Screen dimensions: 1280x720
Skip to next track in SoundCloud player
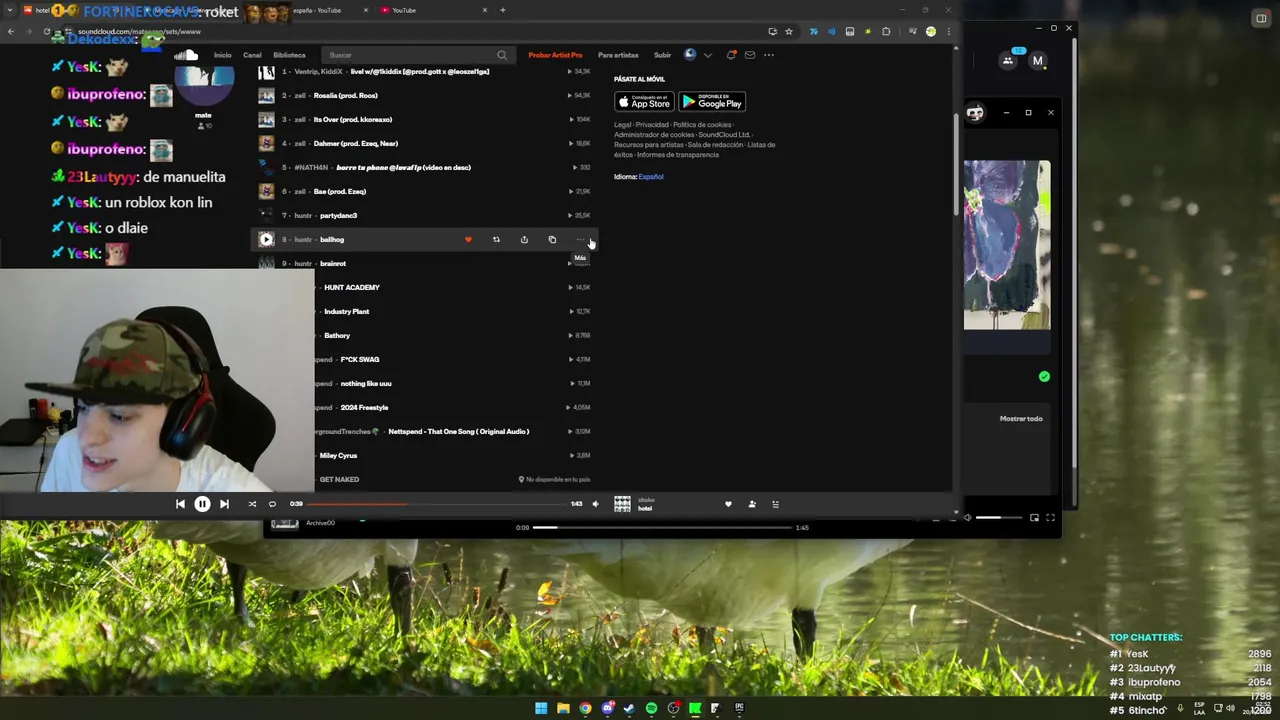tap(224, 504)
